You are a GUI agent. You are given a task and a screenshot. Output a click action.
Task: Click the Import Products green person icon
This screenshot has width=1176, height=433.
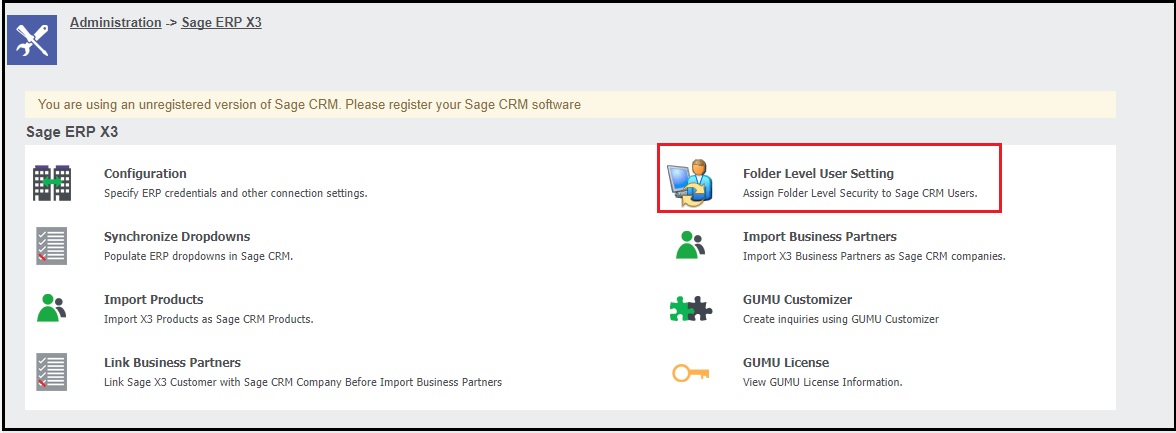point(52,308)
